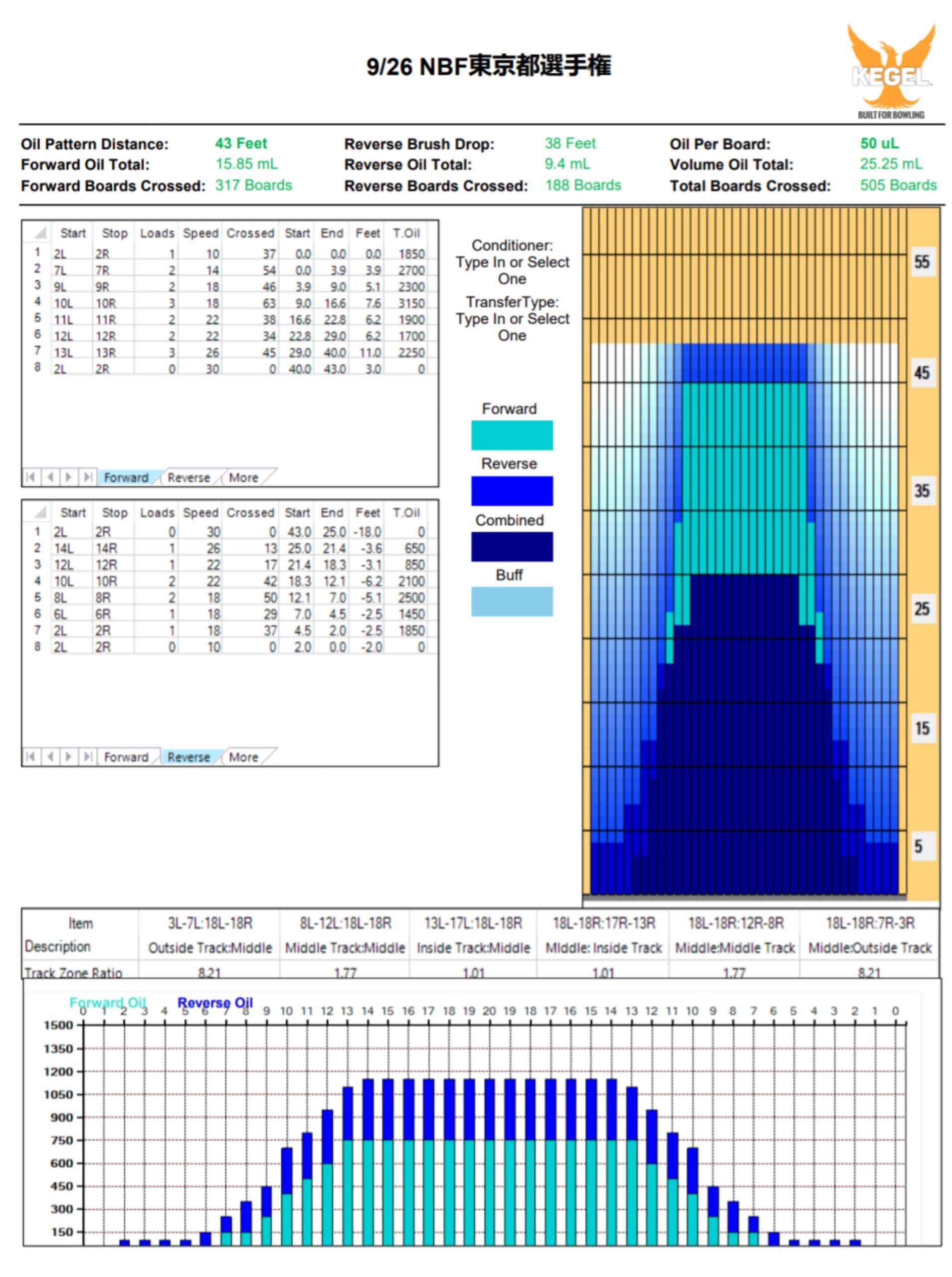Click the TransferType 'Type In or Select One' field
This screenshot has height=1277, width=952.
[512, 327]
